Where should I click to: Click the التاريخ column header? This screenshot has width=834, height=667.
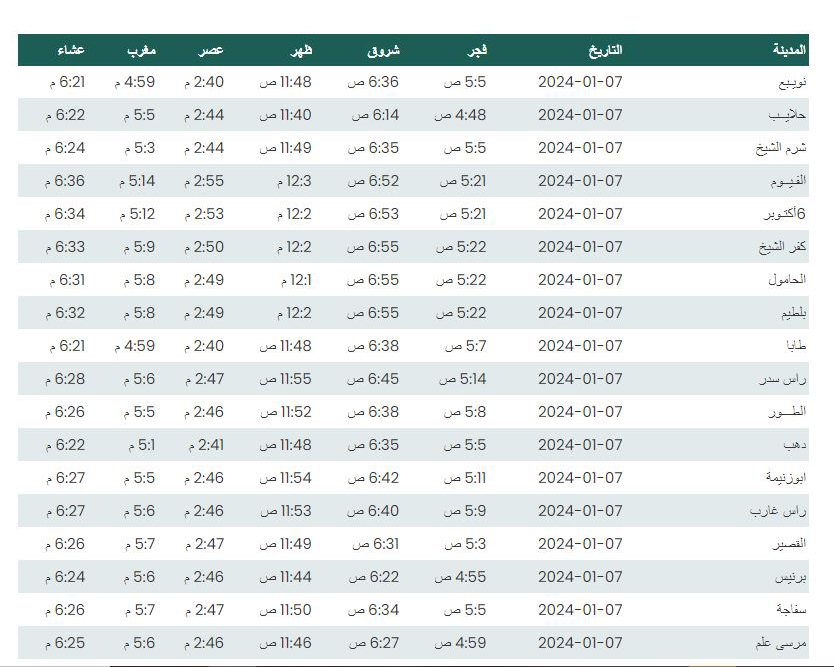click(605, 50)
